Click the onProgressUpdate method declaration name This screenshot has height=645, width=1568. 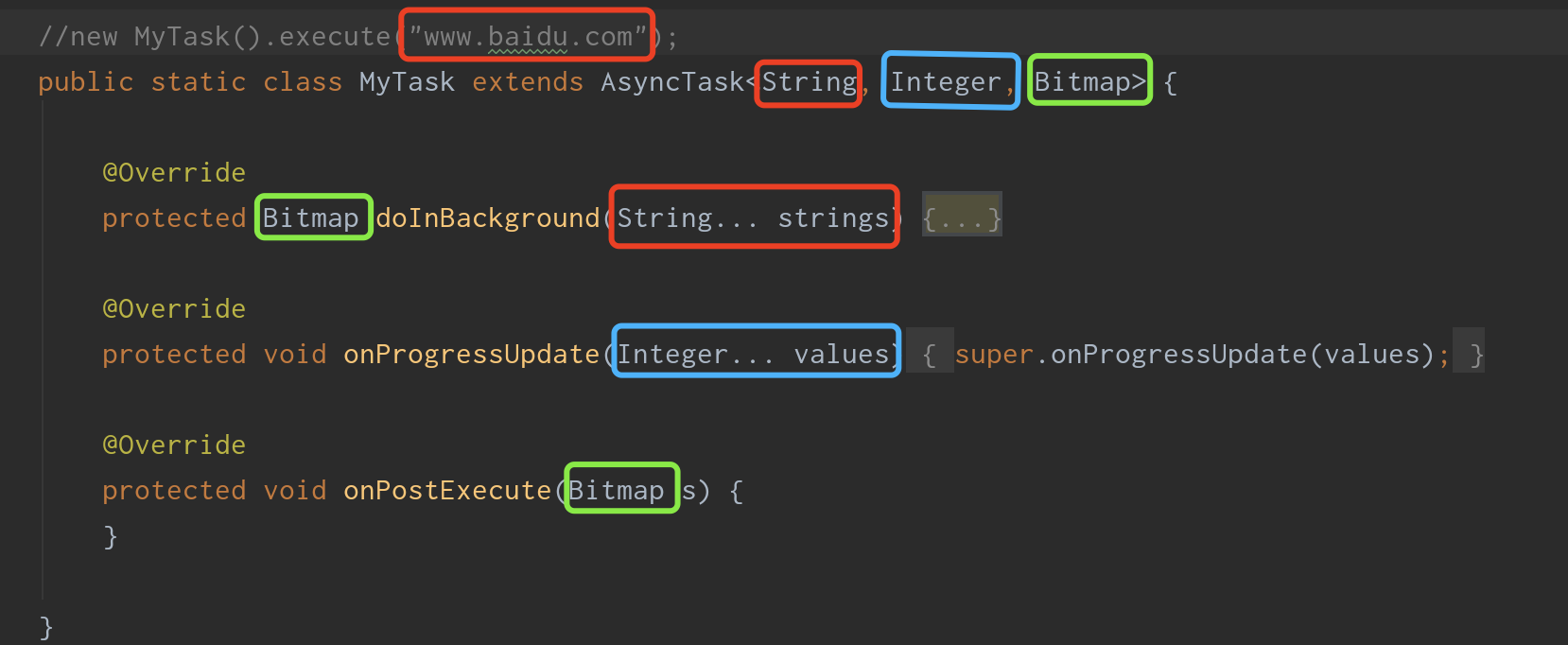tap(472, 355)
